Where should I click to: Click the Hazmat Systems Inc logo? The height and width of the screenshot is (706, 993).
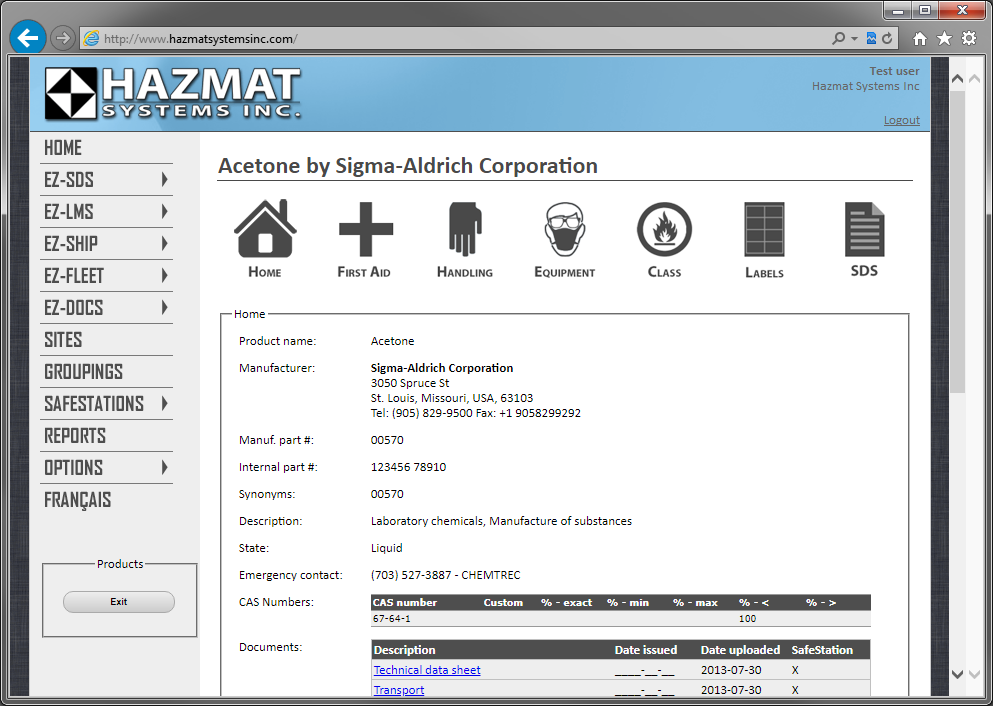tap(173, 94)
